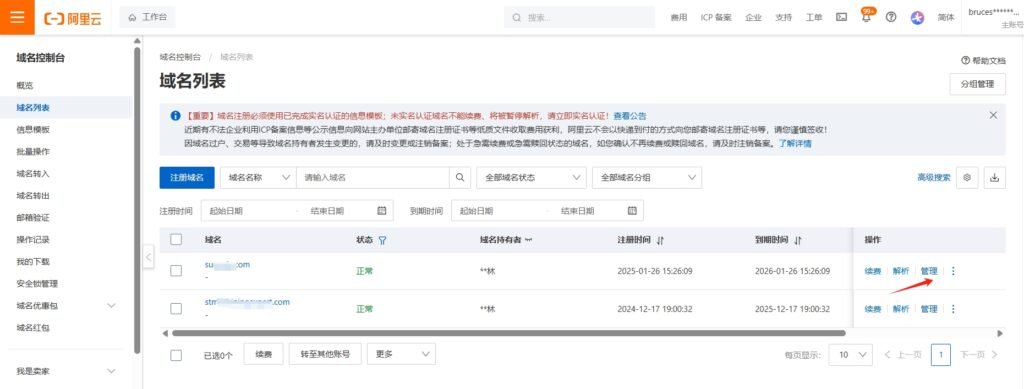This screenshot has width=1024, height=389.
Task: Open the ICP 备案 menu
Action: point(716,18)
